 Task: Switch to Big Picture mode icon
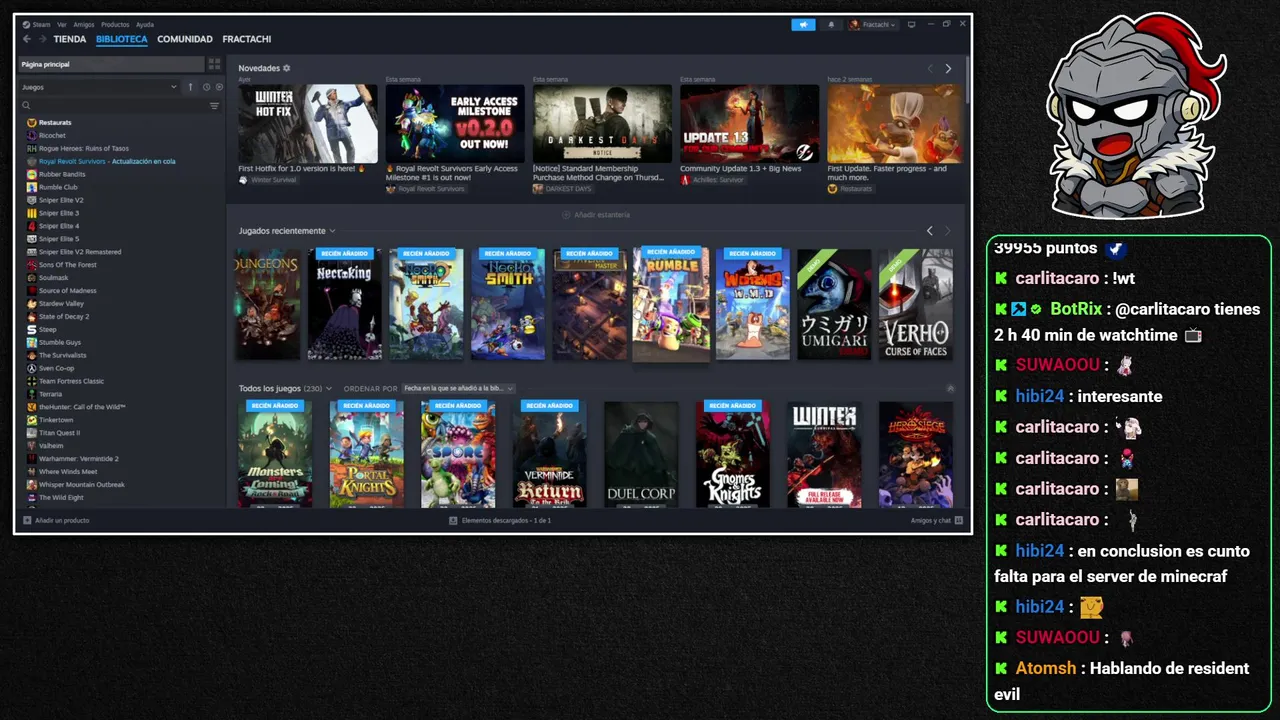coord(911,24)
